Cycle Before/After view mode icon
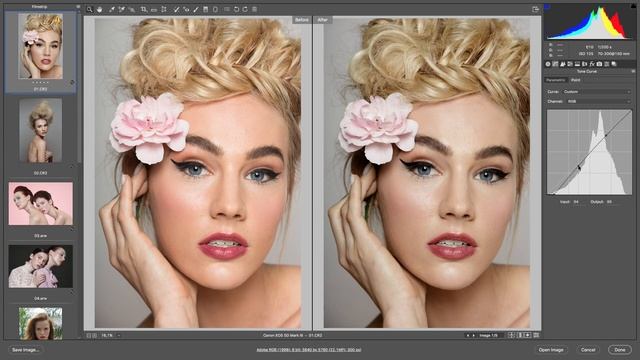 coord(511,335)
